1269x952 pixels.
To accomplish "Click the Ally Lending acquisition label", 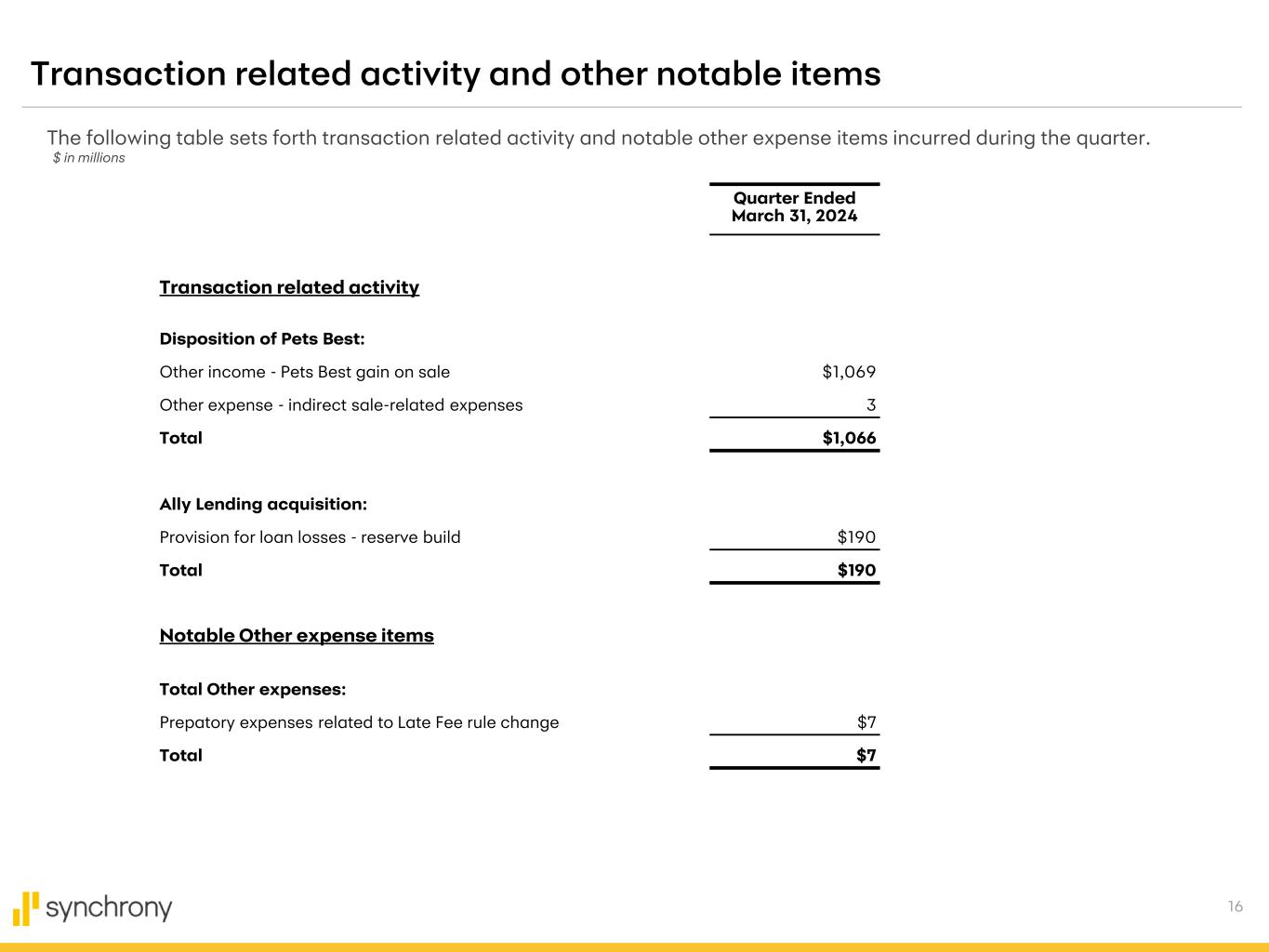I will coord(263,504).
